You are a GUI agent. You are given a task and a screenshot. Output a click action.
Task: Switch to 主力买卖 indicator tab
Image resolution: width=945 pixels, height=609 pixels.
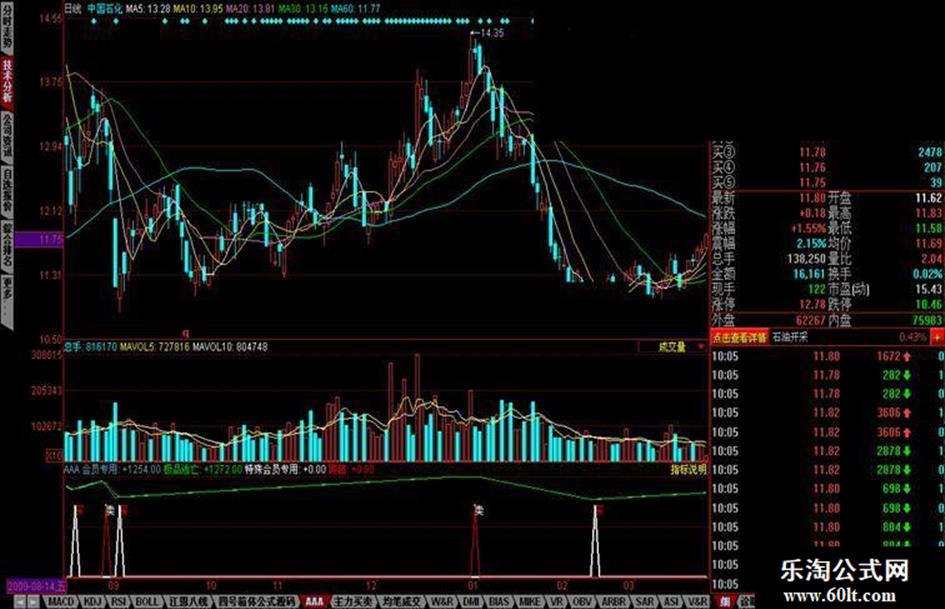click(354, 602)
